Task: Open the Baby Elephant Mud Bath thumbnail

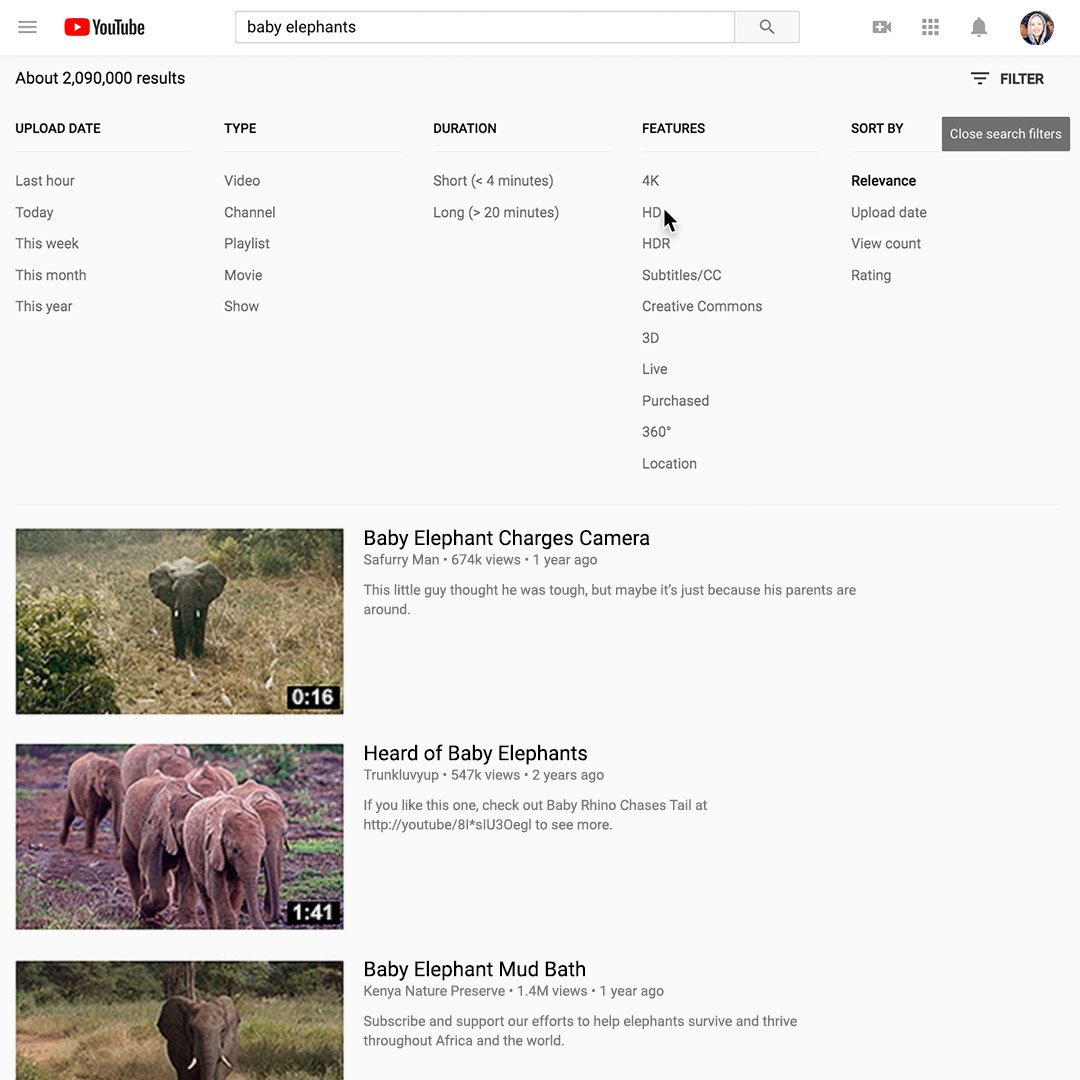Action: click(x=179, y=1020)
